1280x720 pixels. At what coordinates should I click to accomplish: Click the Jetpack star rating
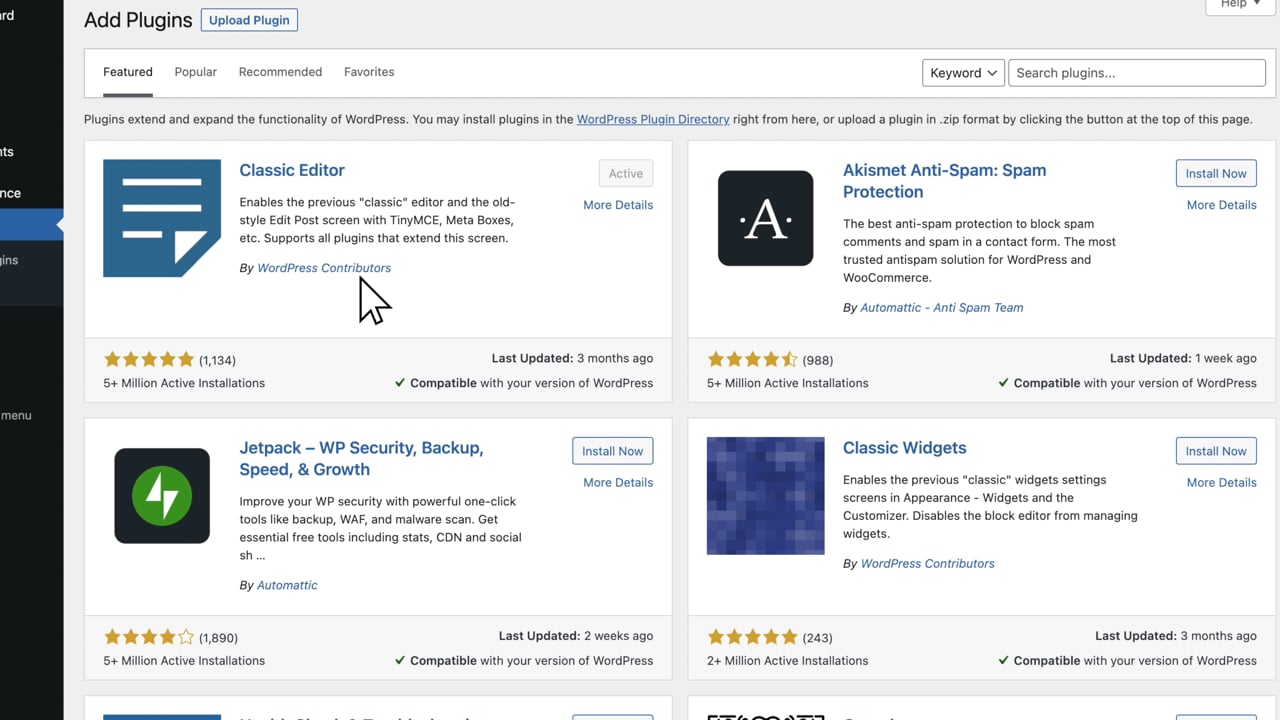[x=149, y=637]
